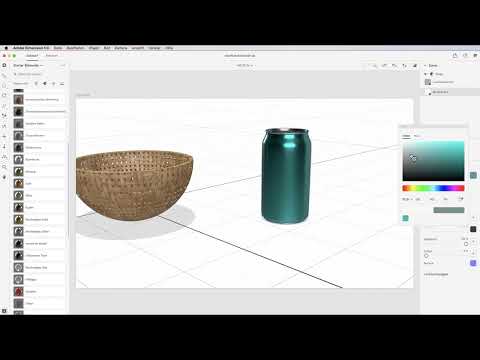Click the teal base color swatch in properties
Image resolution: width=480 pixels, height=360 pixels.
[473, 175]
